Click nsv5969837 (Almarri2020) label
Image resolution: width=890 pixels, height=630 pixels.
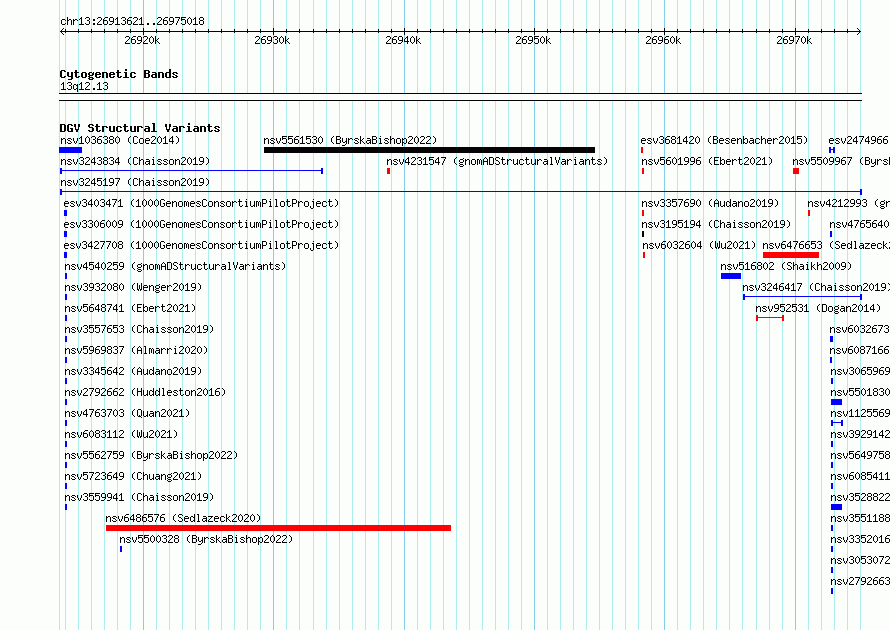136,350
